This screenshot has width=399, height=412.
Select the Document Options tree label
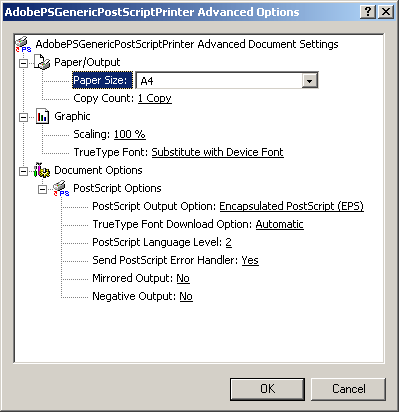98,170
